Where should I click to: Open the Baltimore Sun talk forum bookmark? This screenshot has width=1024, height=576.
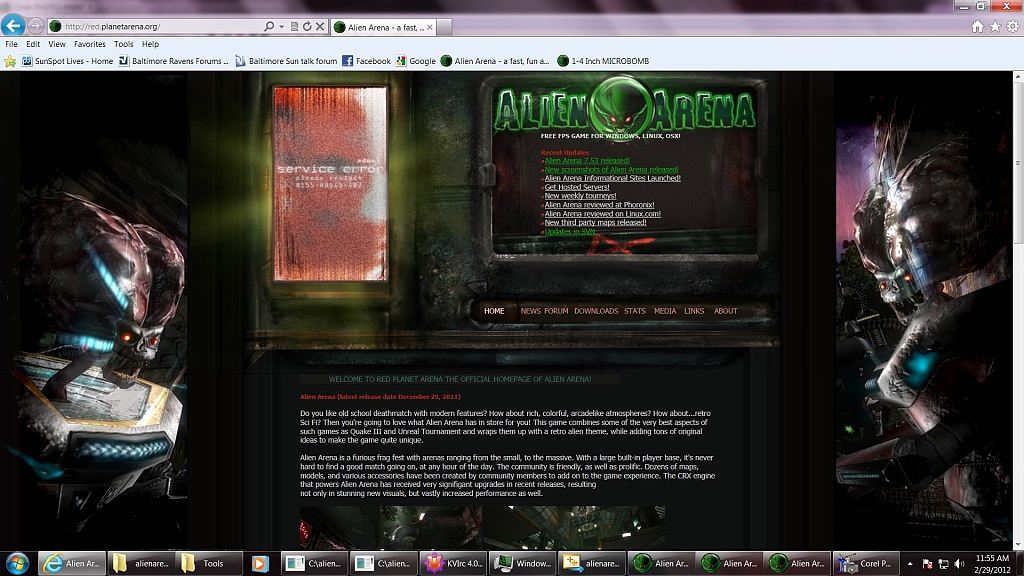[x=286, y=61]
